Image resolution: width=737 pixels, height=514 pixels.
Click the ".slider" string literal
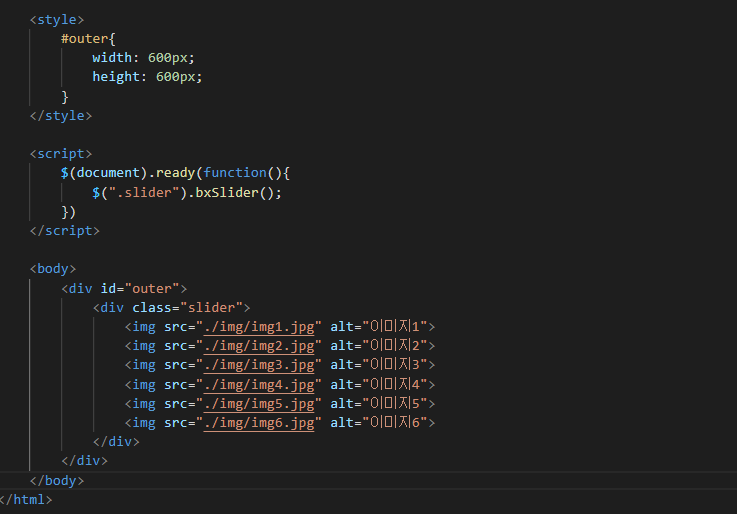(144, 193)
